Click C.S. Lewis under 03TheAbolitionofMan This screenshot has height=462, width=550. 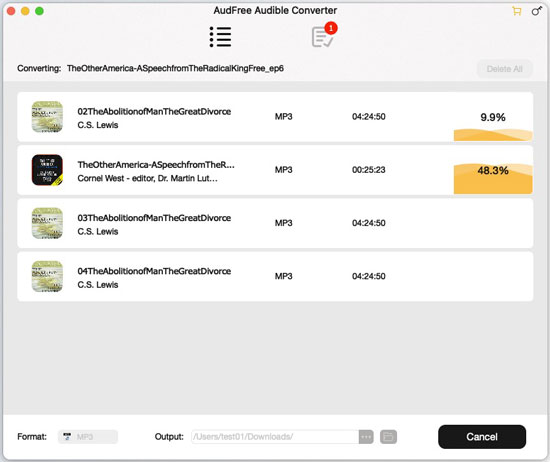click(98, 232)
